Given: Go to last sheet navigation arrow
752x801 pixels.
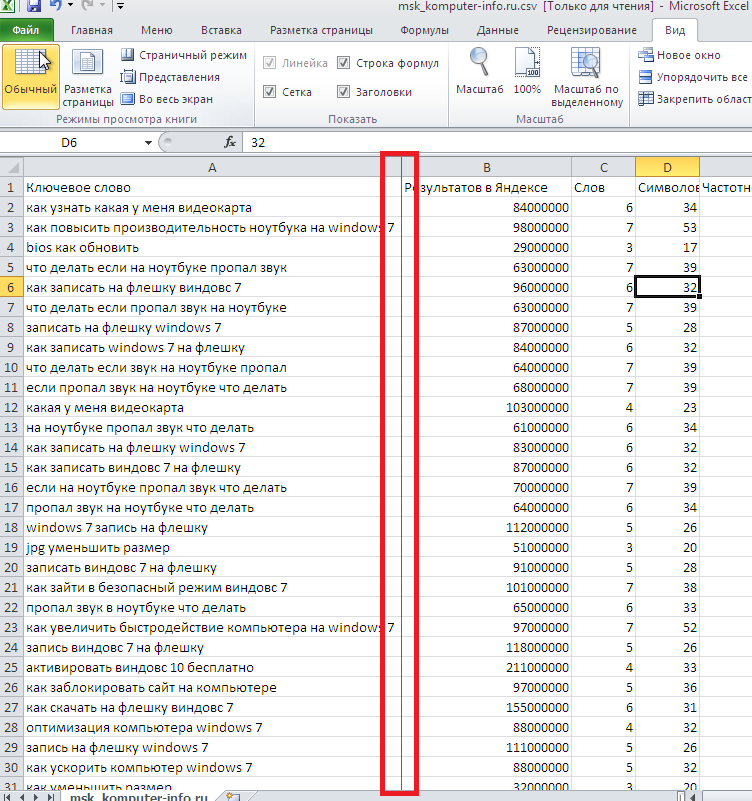Looking at the screenshot, I should pyautogui.click(x=50, y=797).
